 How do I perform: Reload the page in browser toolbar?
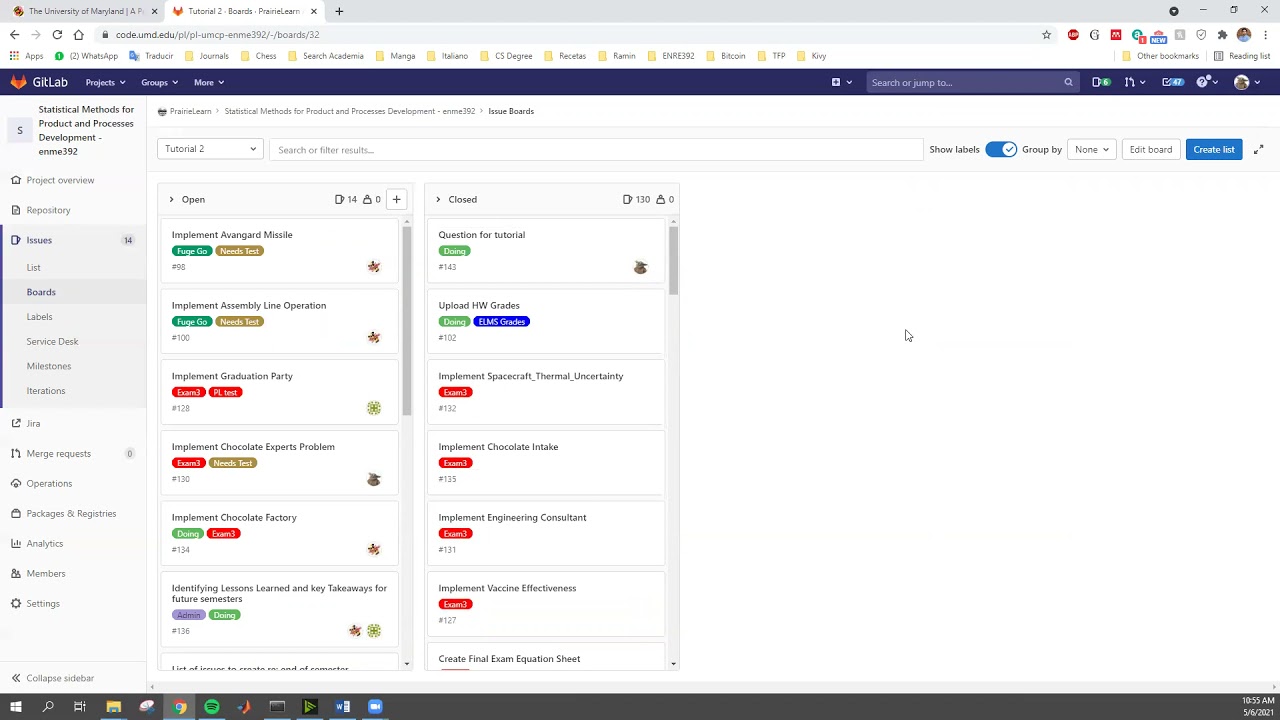coord(57,34)
